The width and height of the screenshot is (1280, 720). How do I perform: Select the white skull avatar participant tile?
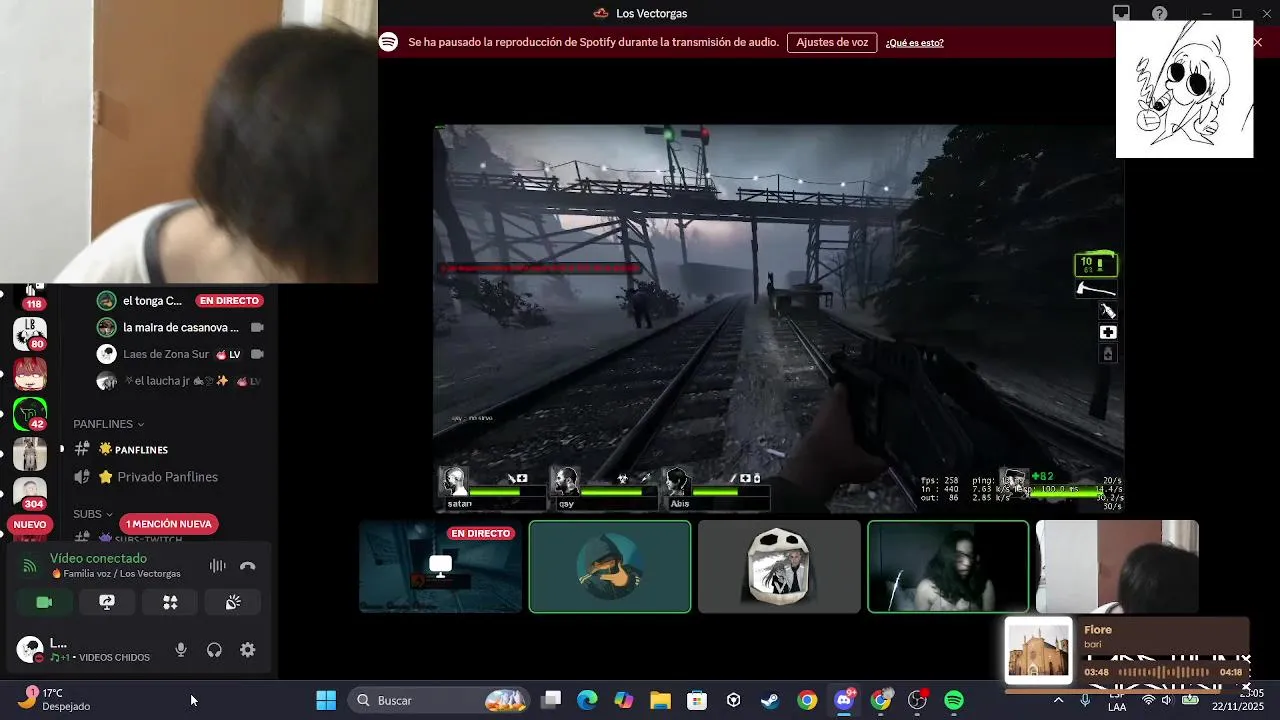(779, 566)
